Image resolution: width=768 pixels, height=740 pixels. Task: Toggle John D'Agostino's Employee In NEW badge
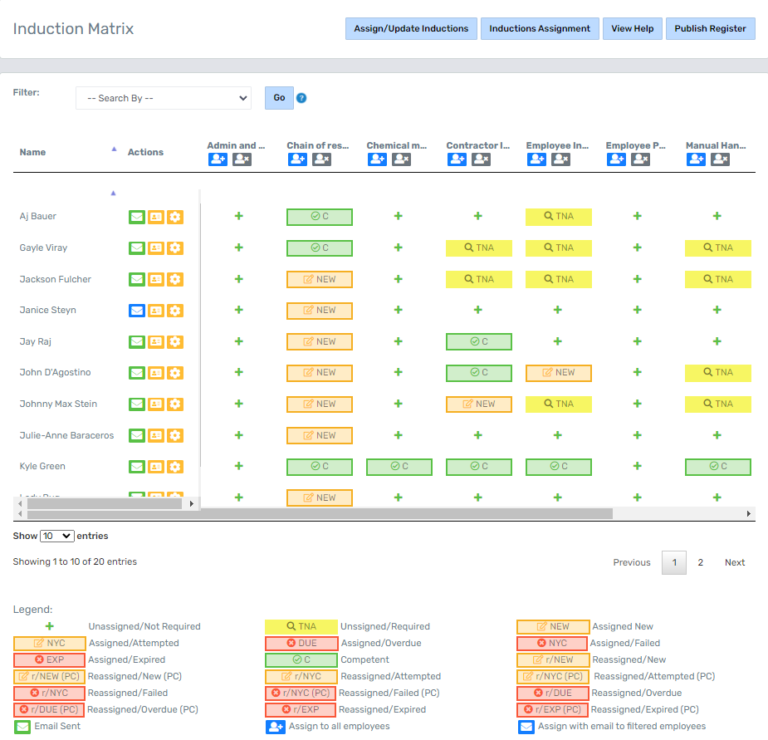point(559,373)
